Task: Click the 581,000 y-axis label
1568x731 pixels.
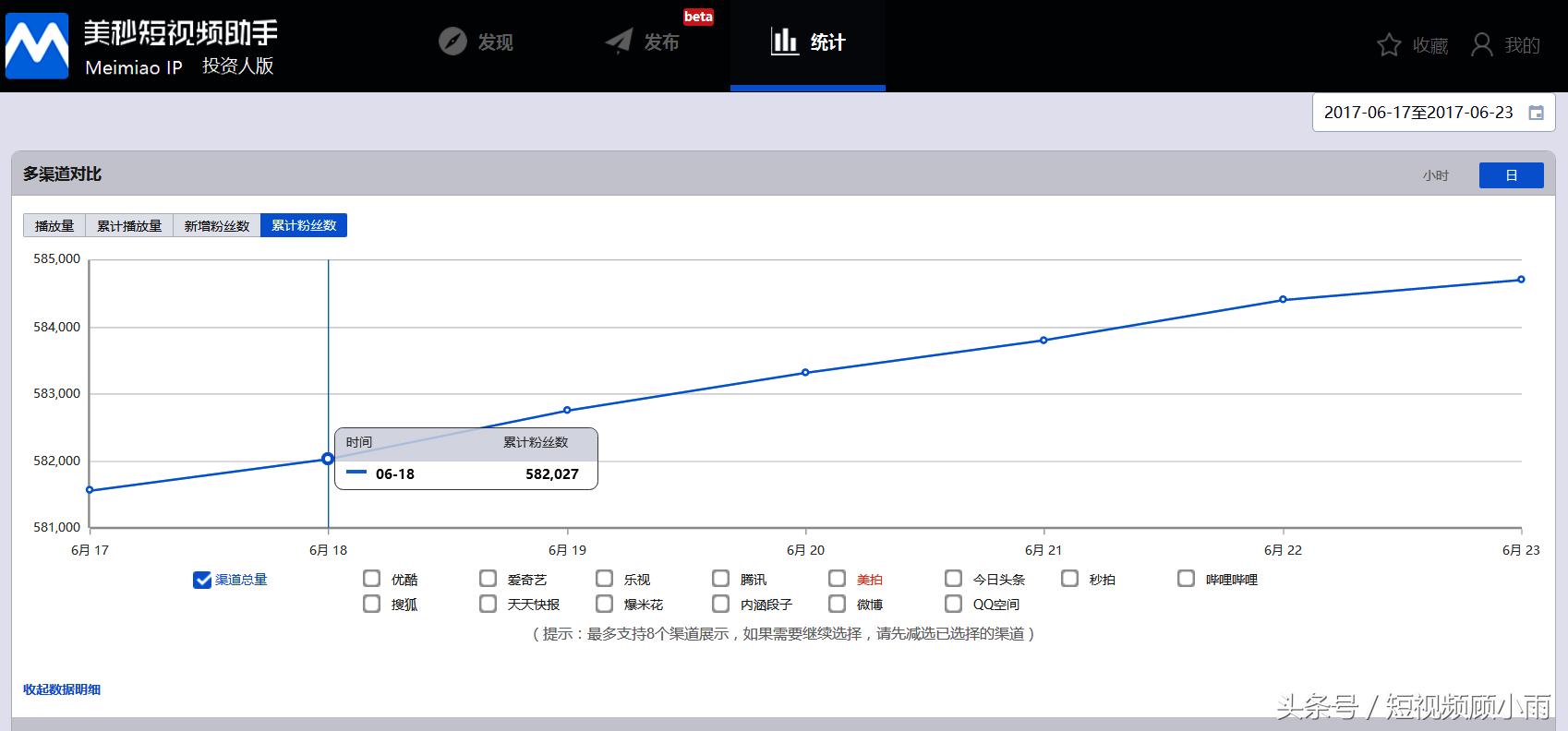Action: (57, 528)
